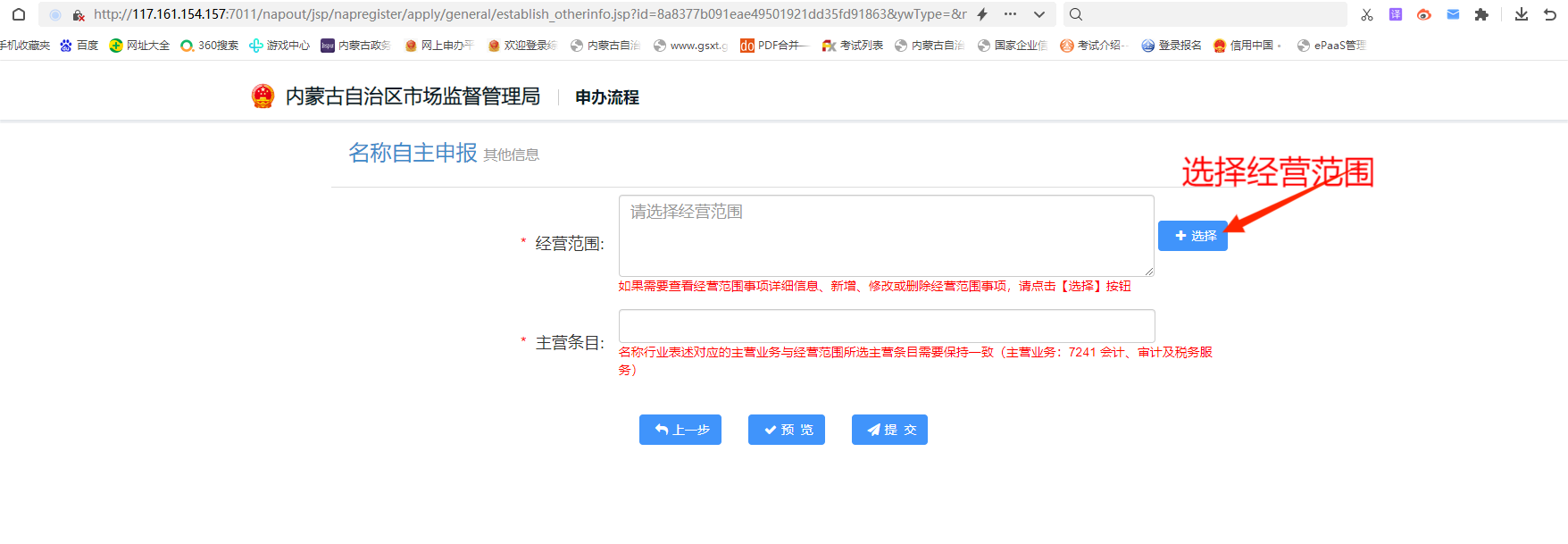Click the undo arrow icon
Image resolution: width=1568 pixels, height=544 pixels.
(x=1550, y=14)
